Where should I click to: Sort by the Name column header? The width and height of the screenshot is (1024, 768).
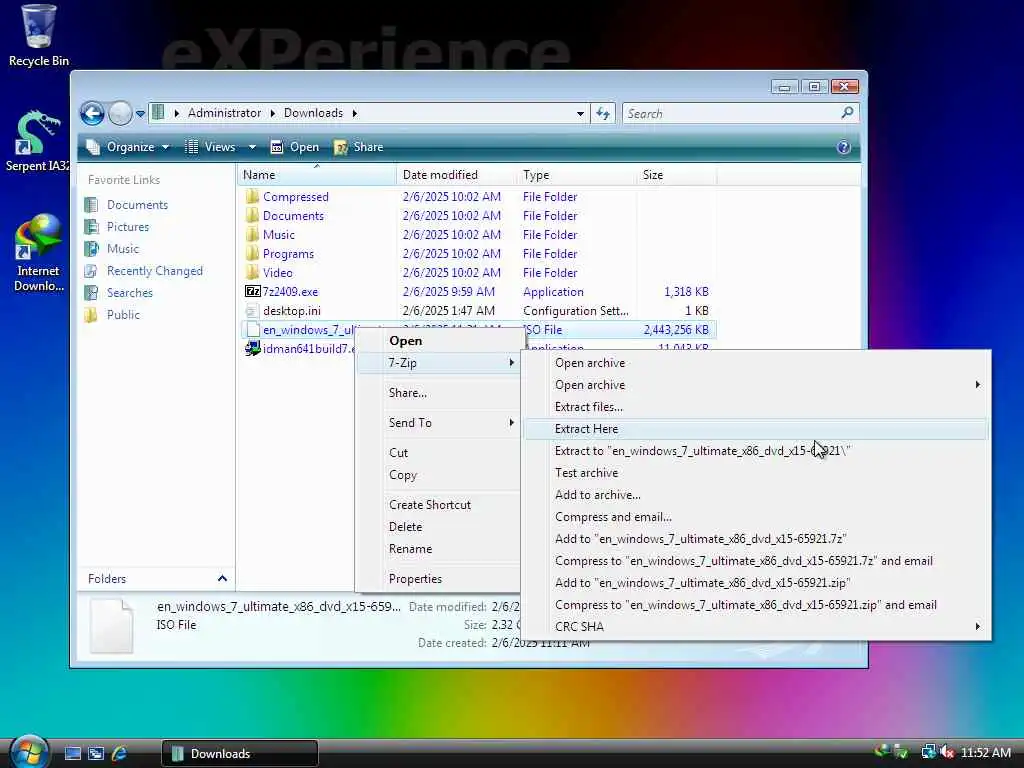click(317, 175)
